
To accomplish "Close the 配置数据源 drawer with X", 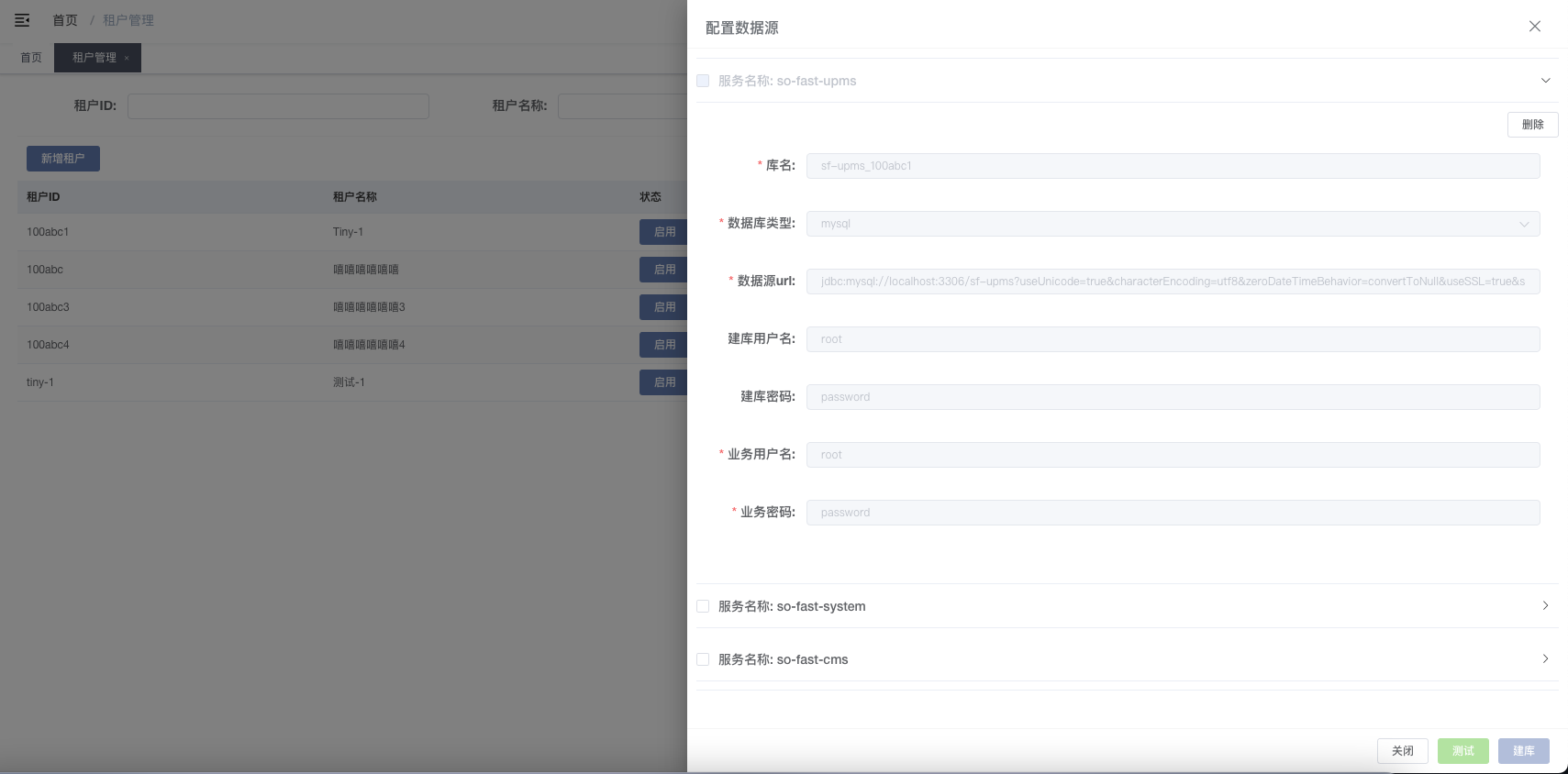I will (x=1534, y=27).
